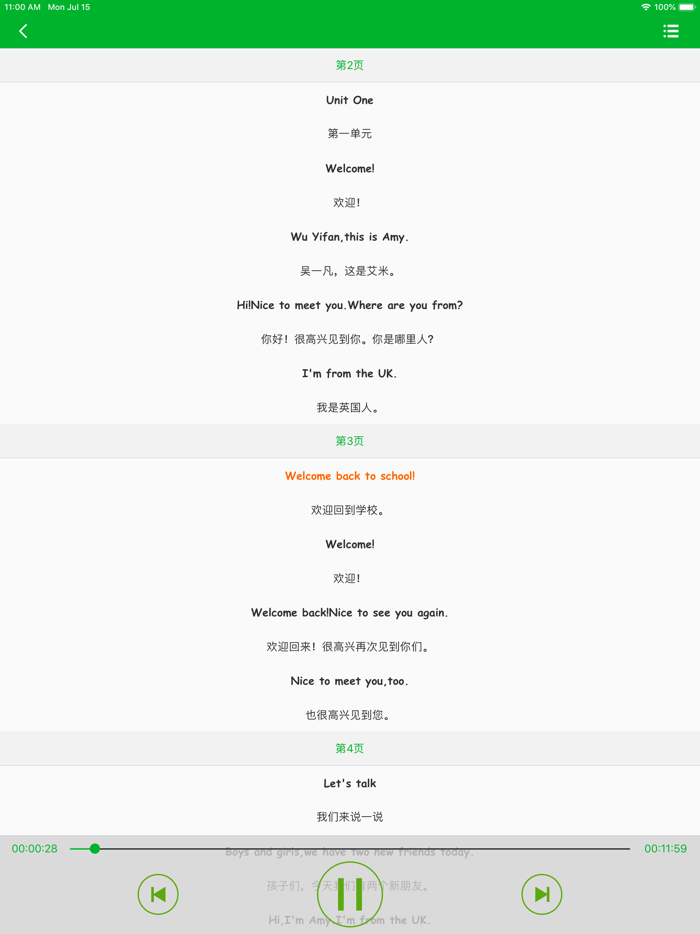Viewport: 700px width, 934px height.
Task: Open the contents list menu icon
Action: [671, 32]
